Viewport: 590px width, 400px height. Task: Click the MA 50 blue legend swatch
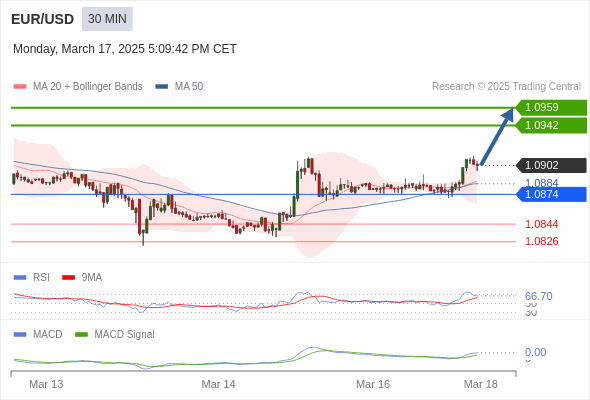pyautogui.click(x=162, y=87)
